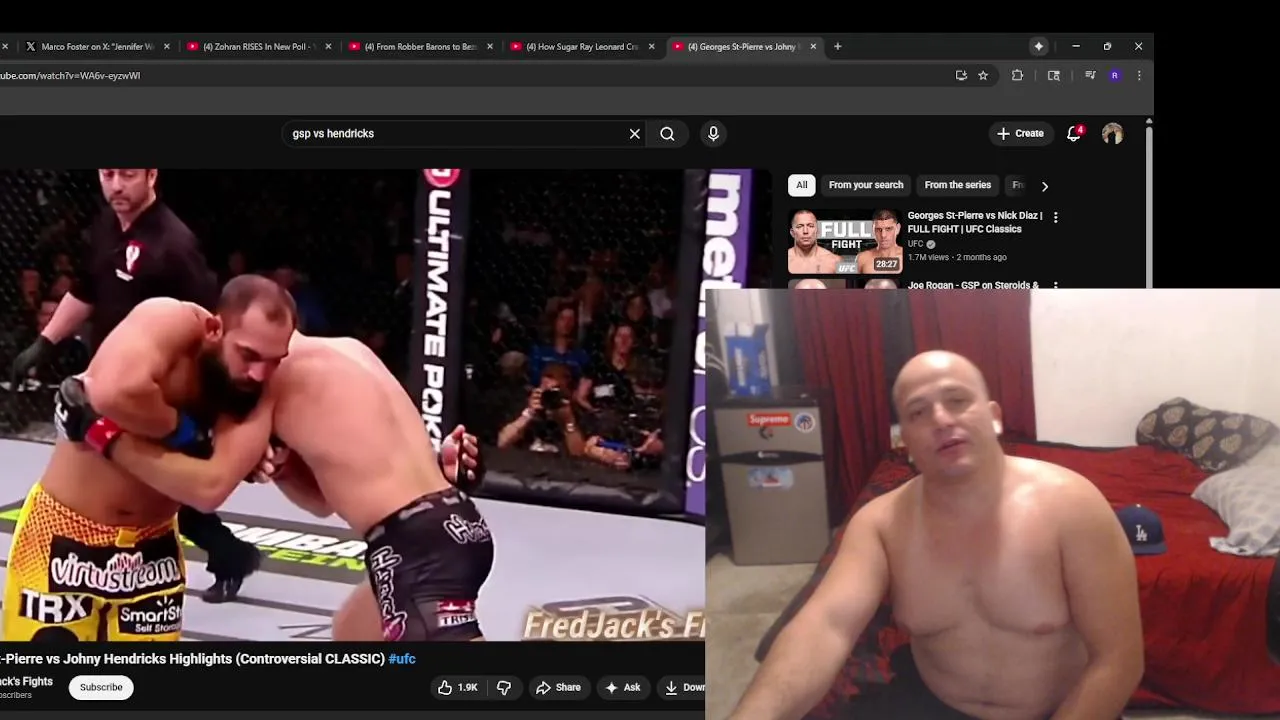This screenshot has height=720, width=1280.
Task: Click the UFC channel name under Nick Diaz video
Action: [x=915, y=244]
